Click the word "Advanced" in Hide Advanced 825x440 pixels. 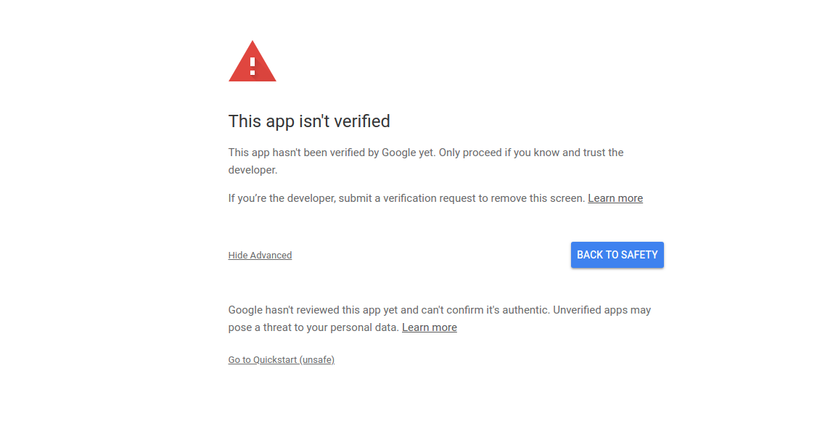pyautogui.click(x=271, y=256)
